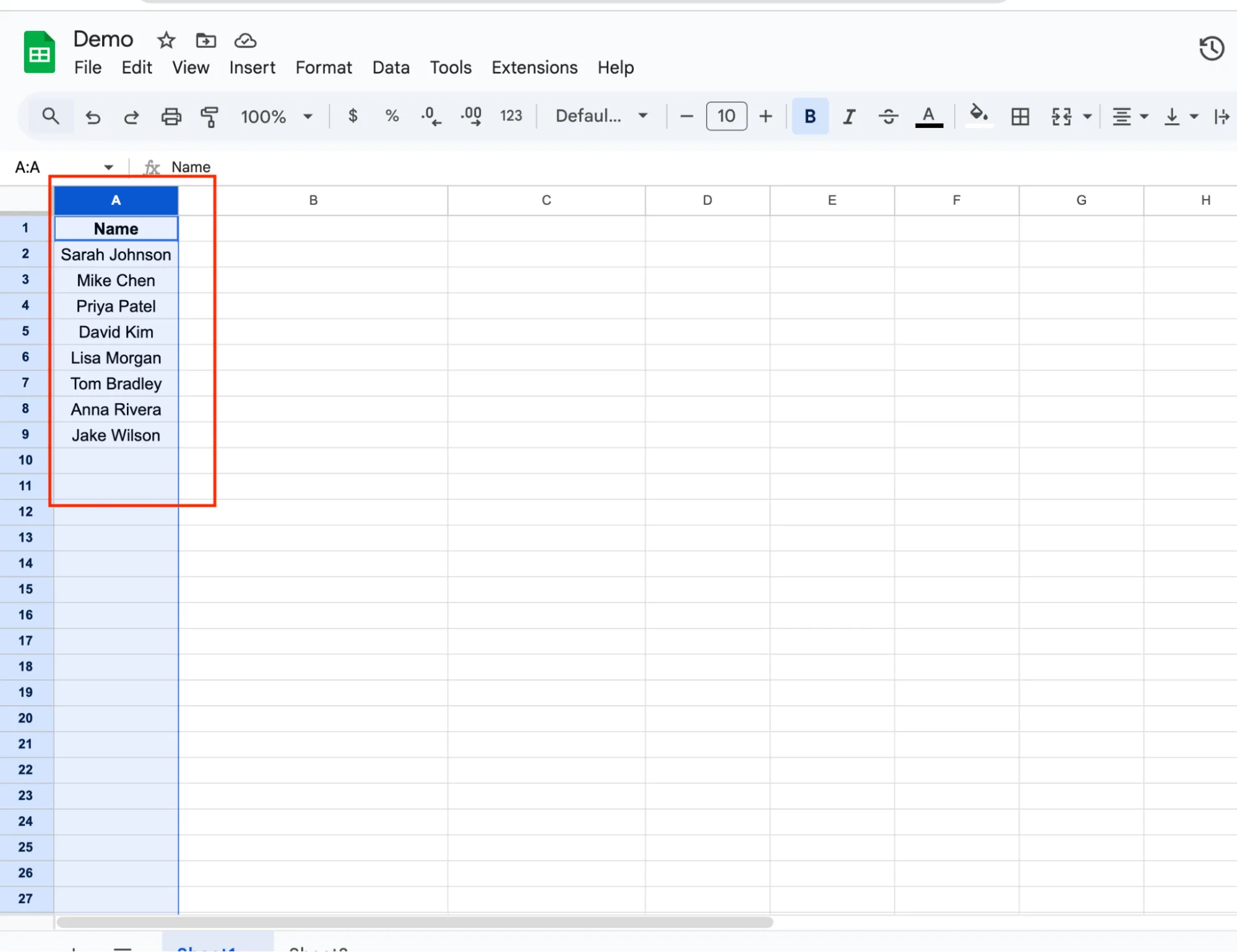Click the redo icon
Image resolution: width=1237 pixels, height=952 pixels.
[x=132, y=116]
